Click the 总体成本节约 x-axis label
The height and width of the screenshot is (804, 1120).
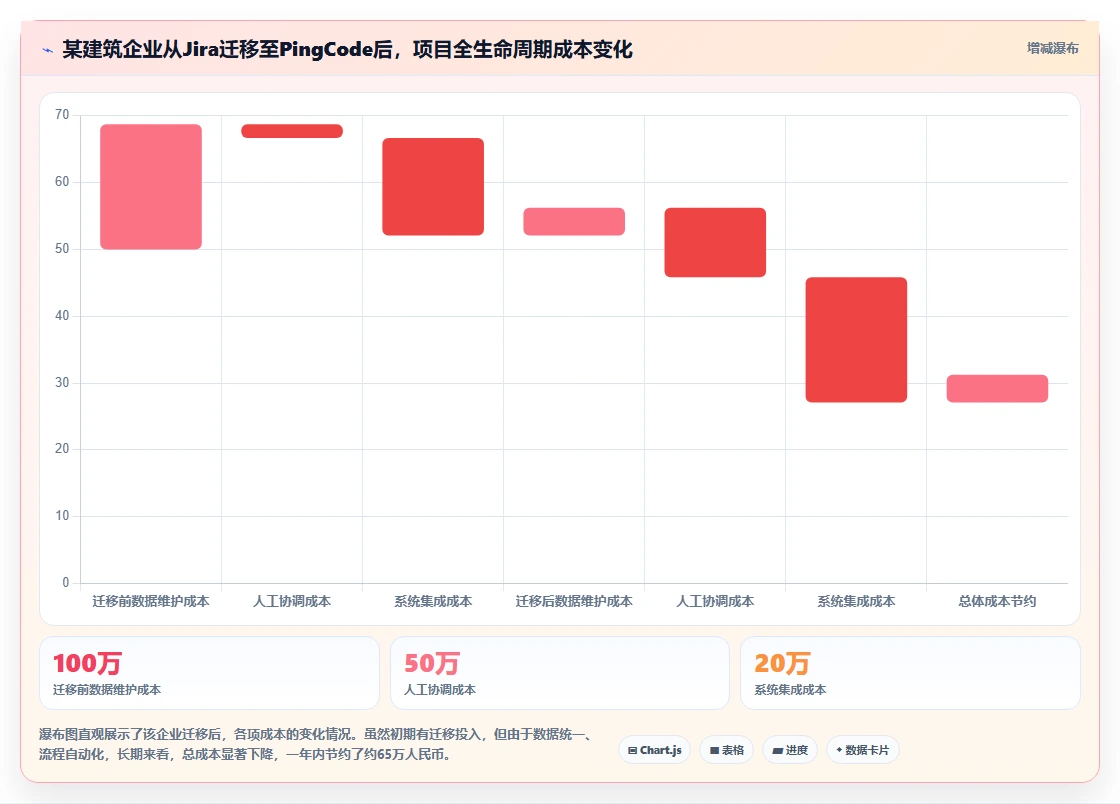tap(997, 601)
